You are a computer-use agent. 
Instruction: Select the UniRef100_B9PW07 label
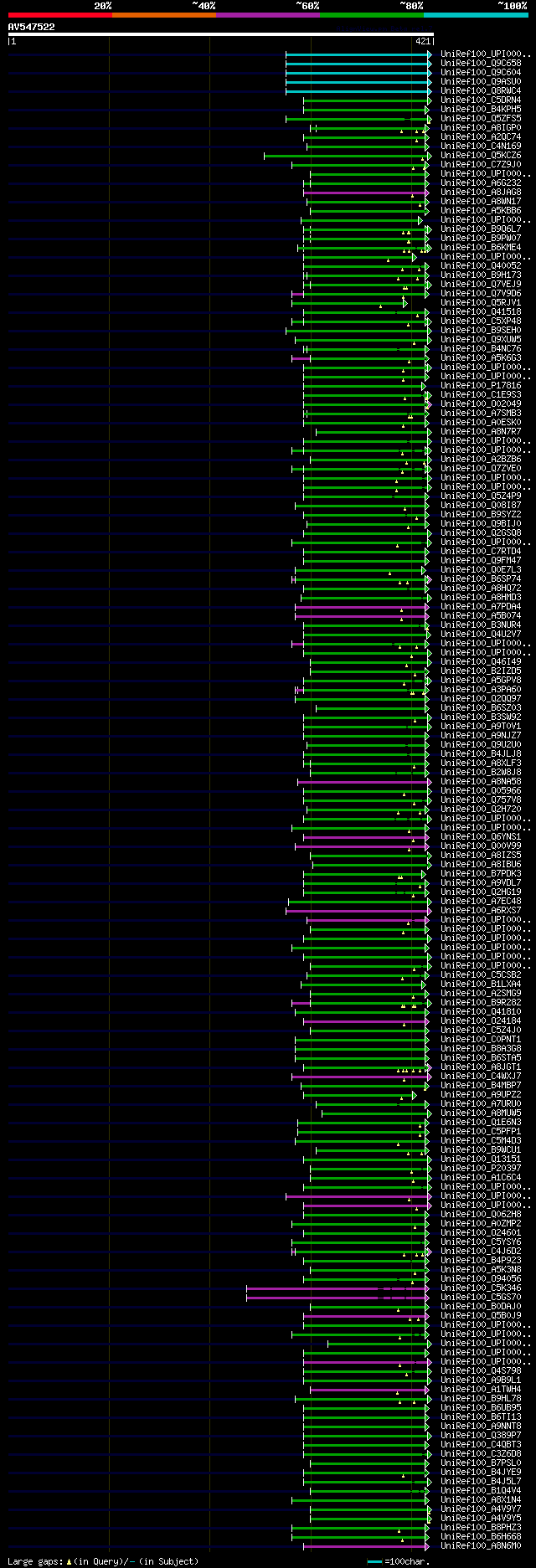pos(481,238)
